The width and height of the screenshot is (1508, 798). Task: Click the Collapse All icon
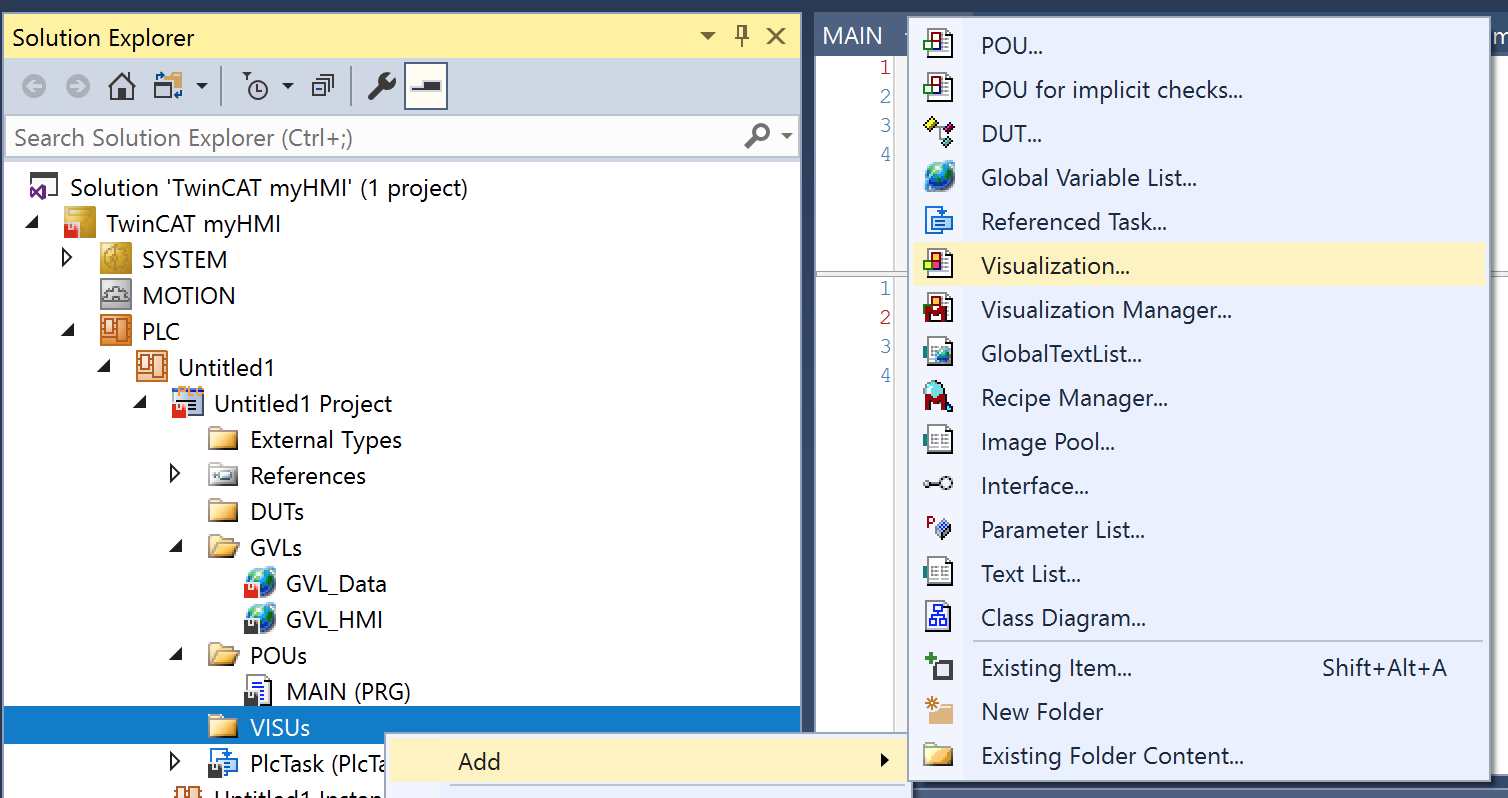point(322,87)
